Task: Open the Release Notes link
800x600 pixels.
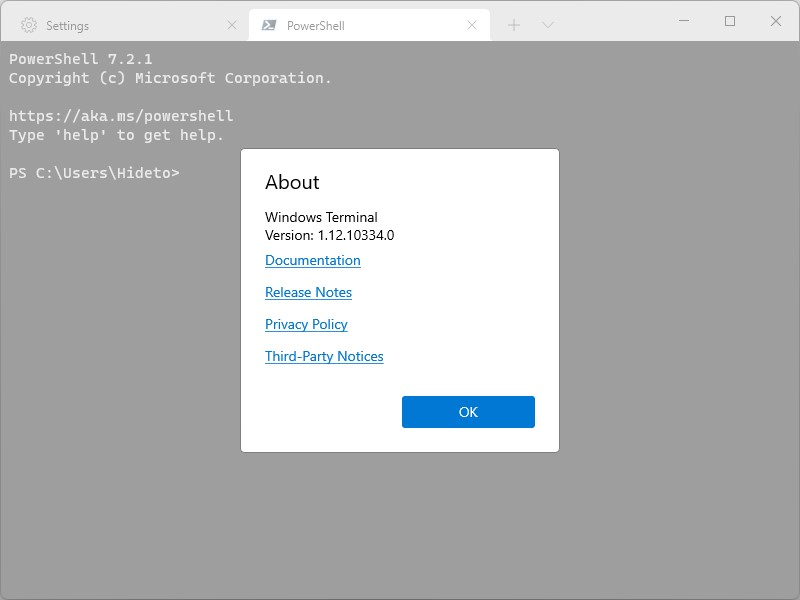Action: (308, 292)
